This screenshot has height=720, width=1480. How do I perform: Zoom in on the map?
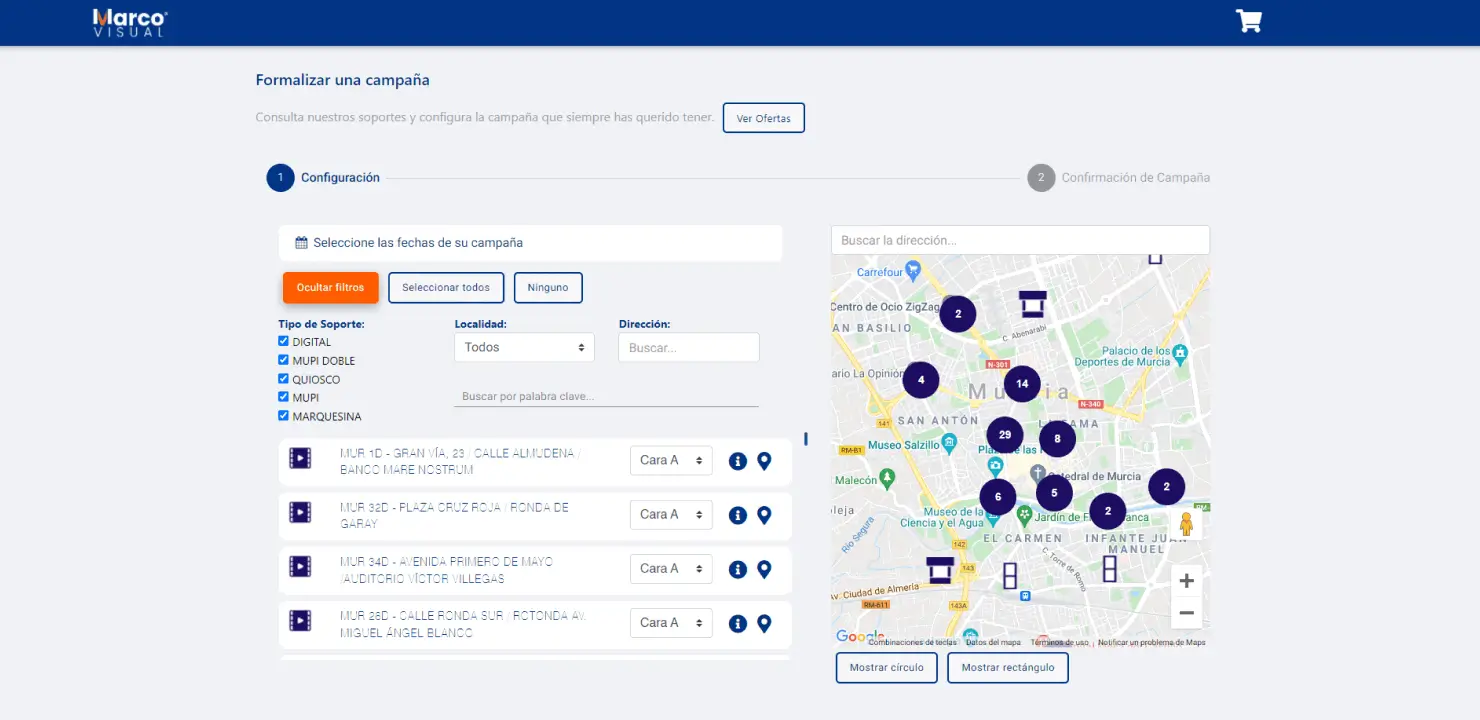1186,581
